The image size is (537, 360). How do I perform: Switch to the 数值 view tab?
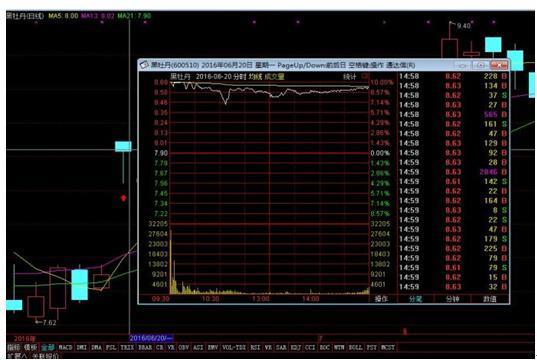(x=489, y=299)
